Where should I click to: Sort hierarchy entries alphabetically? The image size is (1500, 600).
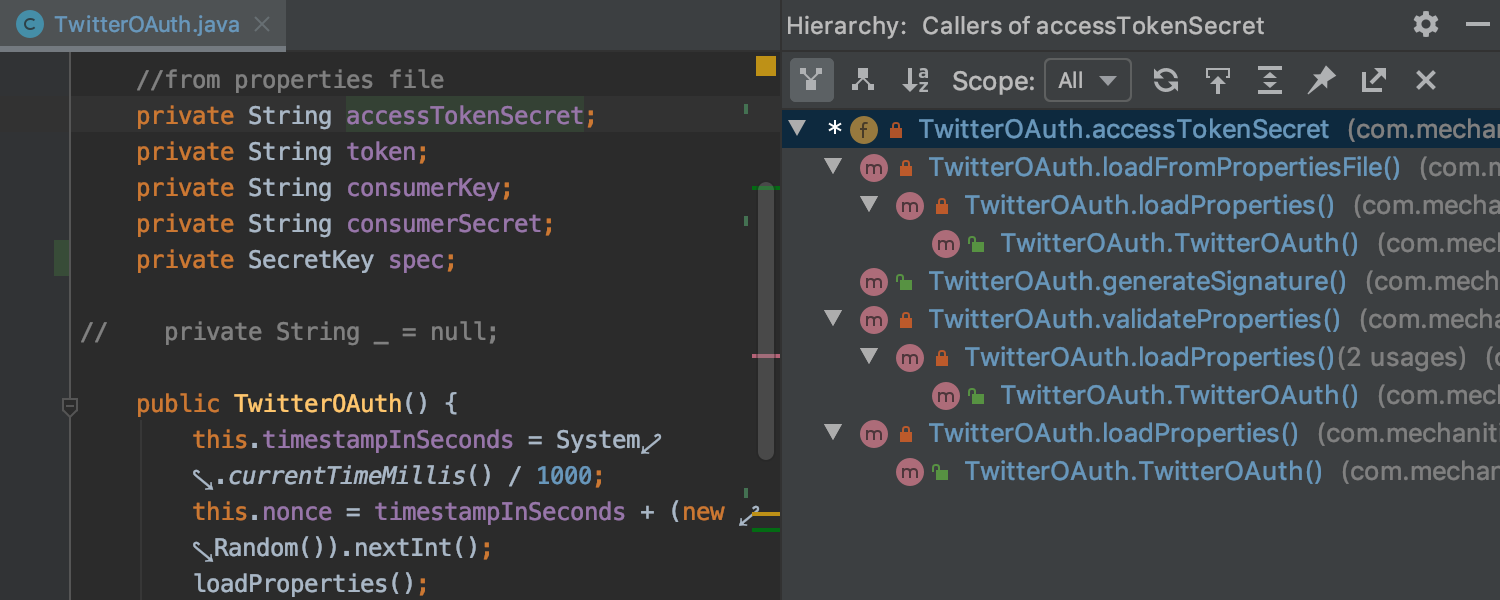pyautogui.click(x=915, y=80)
